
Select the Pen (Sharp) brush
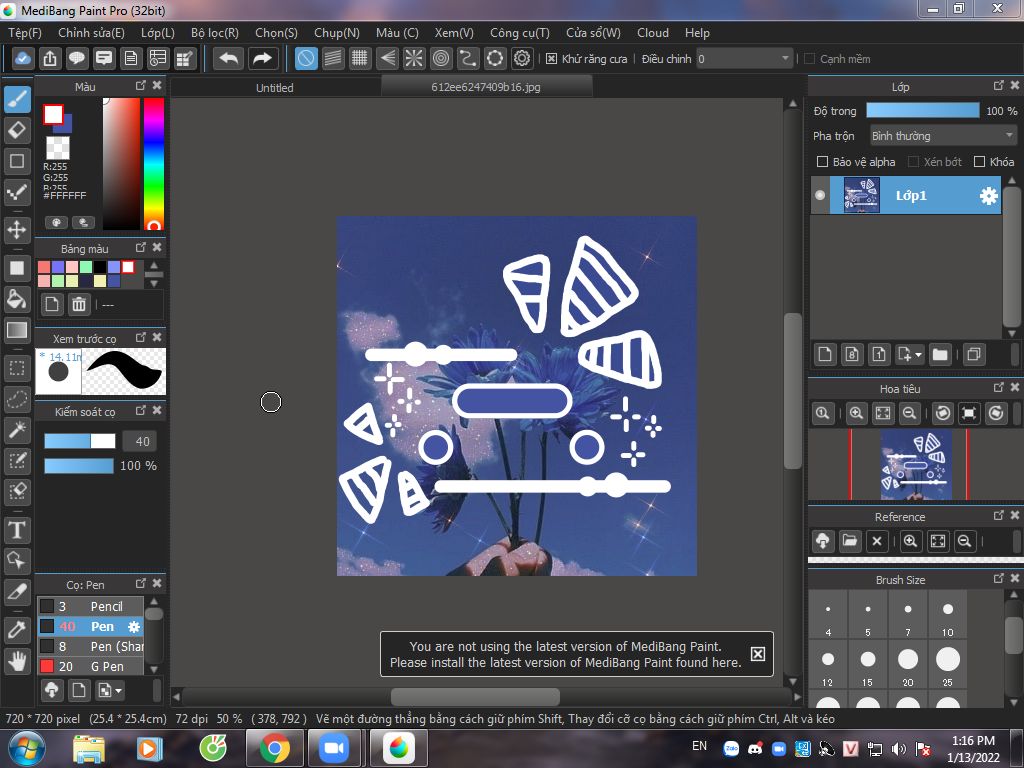[90, 646]
